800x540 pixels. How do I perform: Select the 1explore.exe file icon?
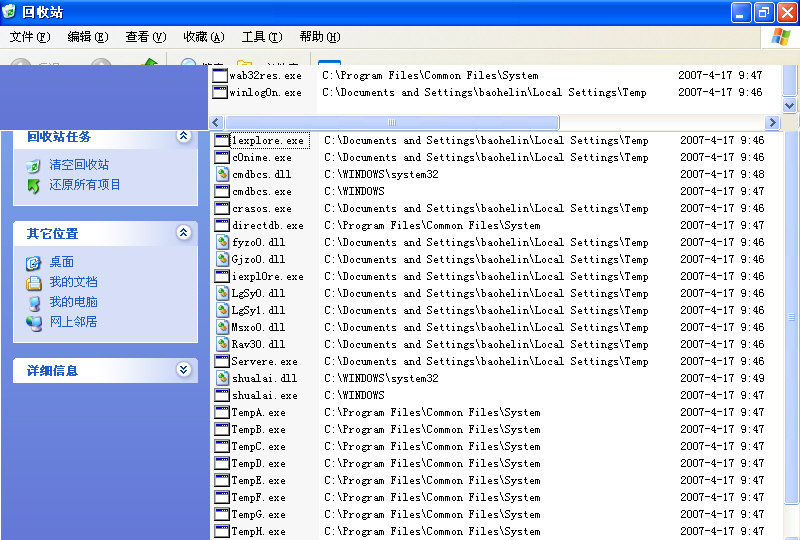pos(222,140)
